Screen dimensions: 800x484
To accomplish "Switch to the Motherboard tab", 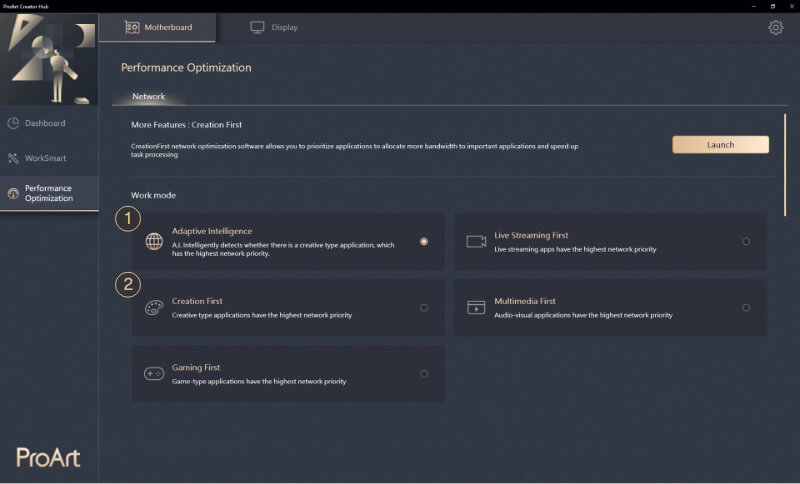I will (x=157, y=27).
